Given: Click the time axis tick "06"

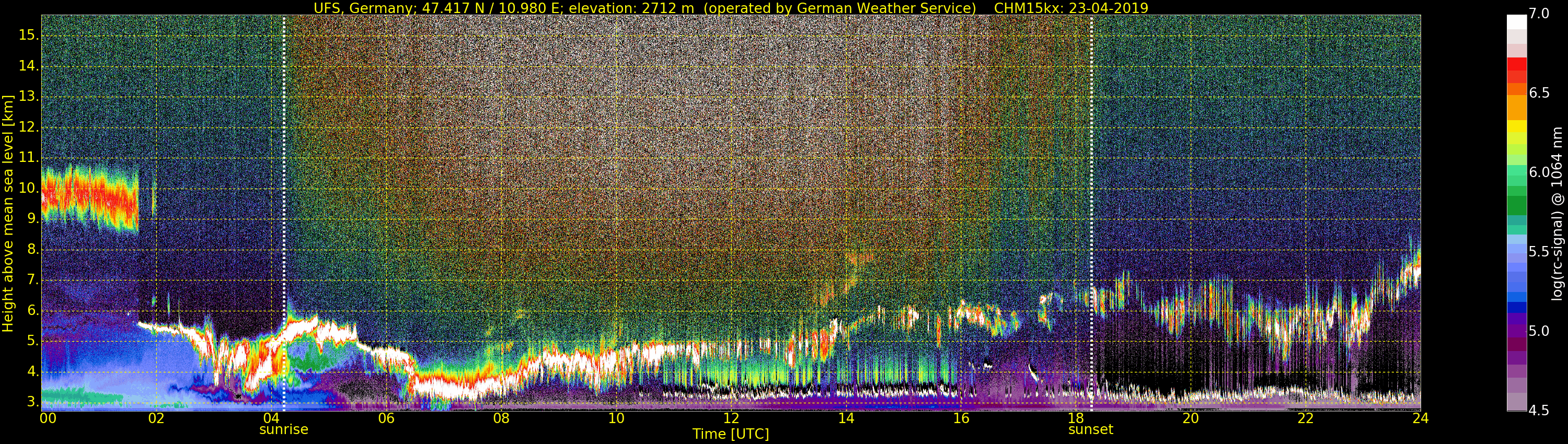Looking at the screenshot, I should click(387, 418).
